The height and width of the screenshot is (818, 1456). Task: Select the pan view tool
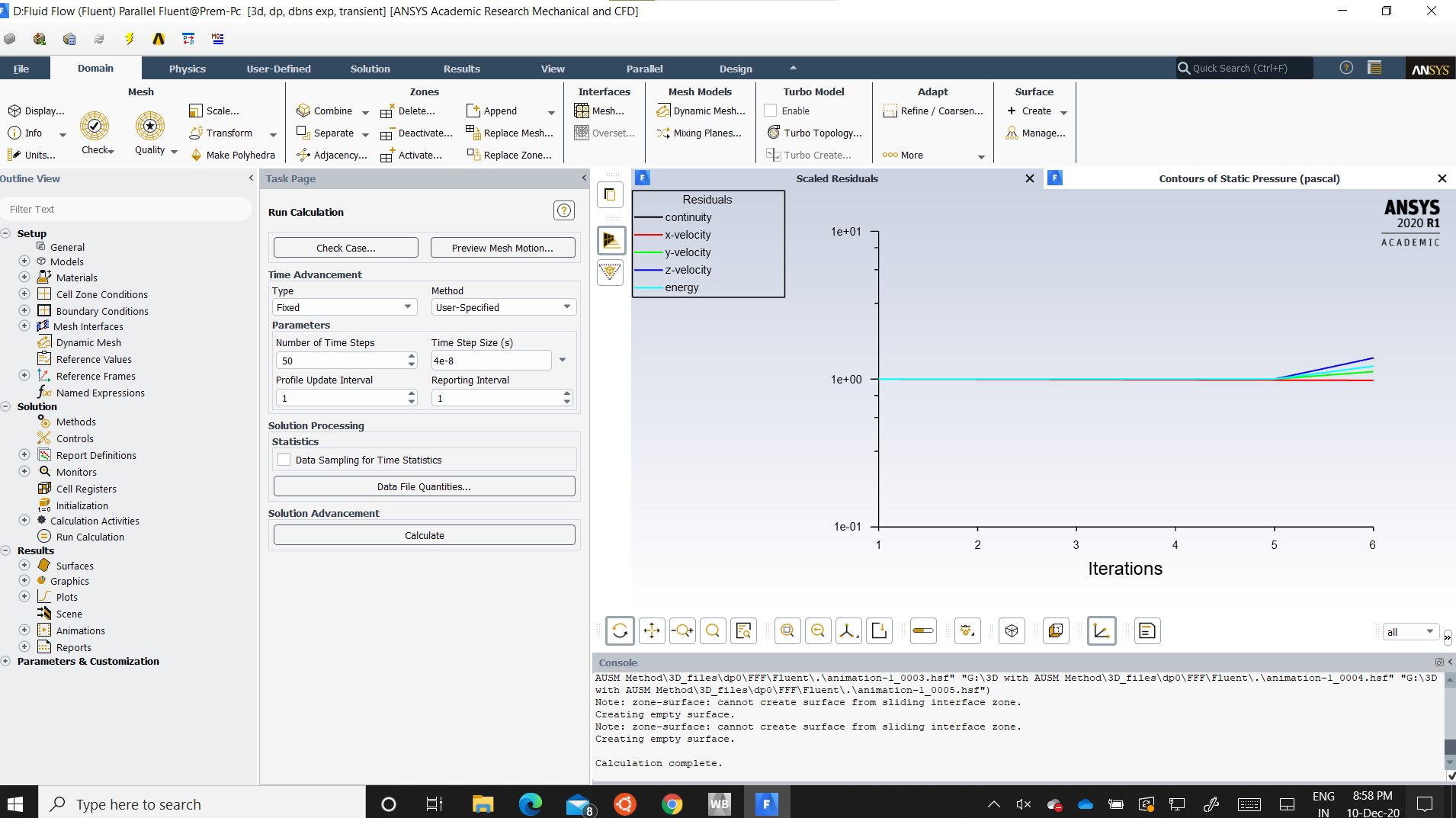(652, 630)
